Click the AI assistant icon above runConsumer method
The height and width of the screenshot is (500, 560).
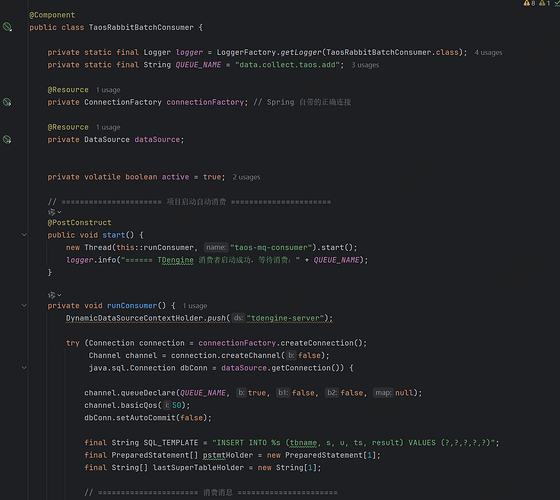[x=51, y=295]
